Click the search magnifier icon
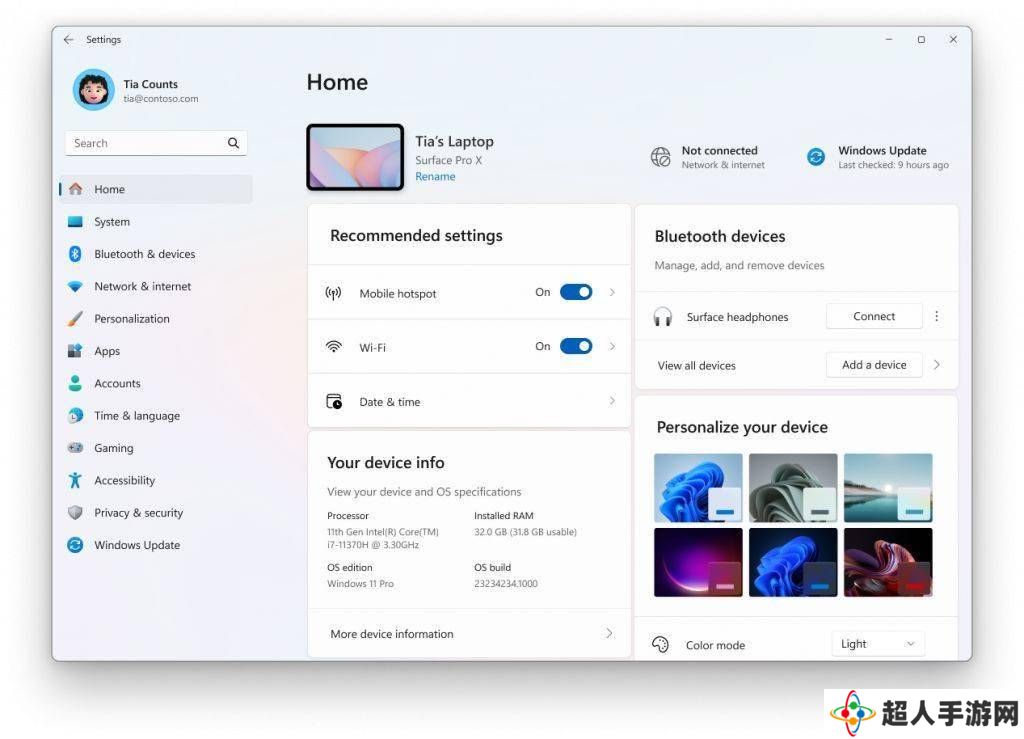Screen dimensions: 1024x739 point(233,143)
